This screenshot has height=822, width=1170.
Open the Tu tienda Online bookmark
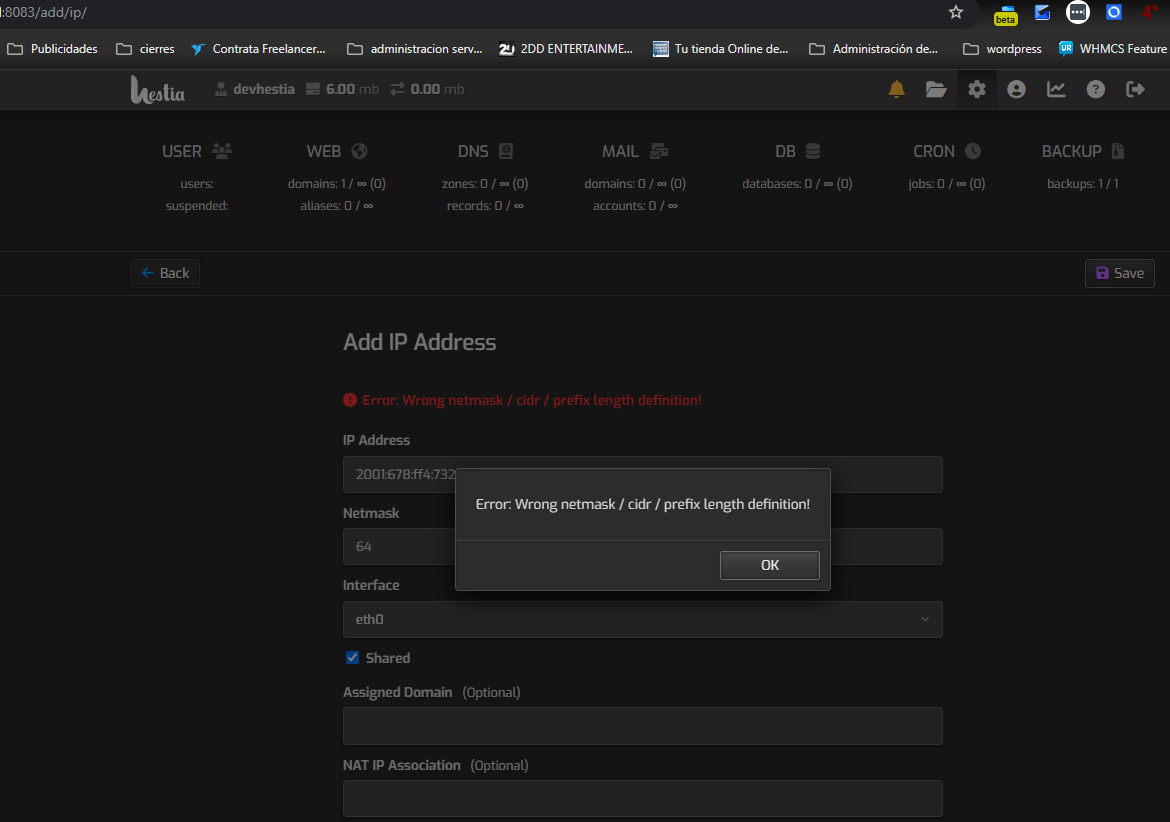pos(720,49)
